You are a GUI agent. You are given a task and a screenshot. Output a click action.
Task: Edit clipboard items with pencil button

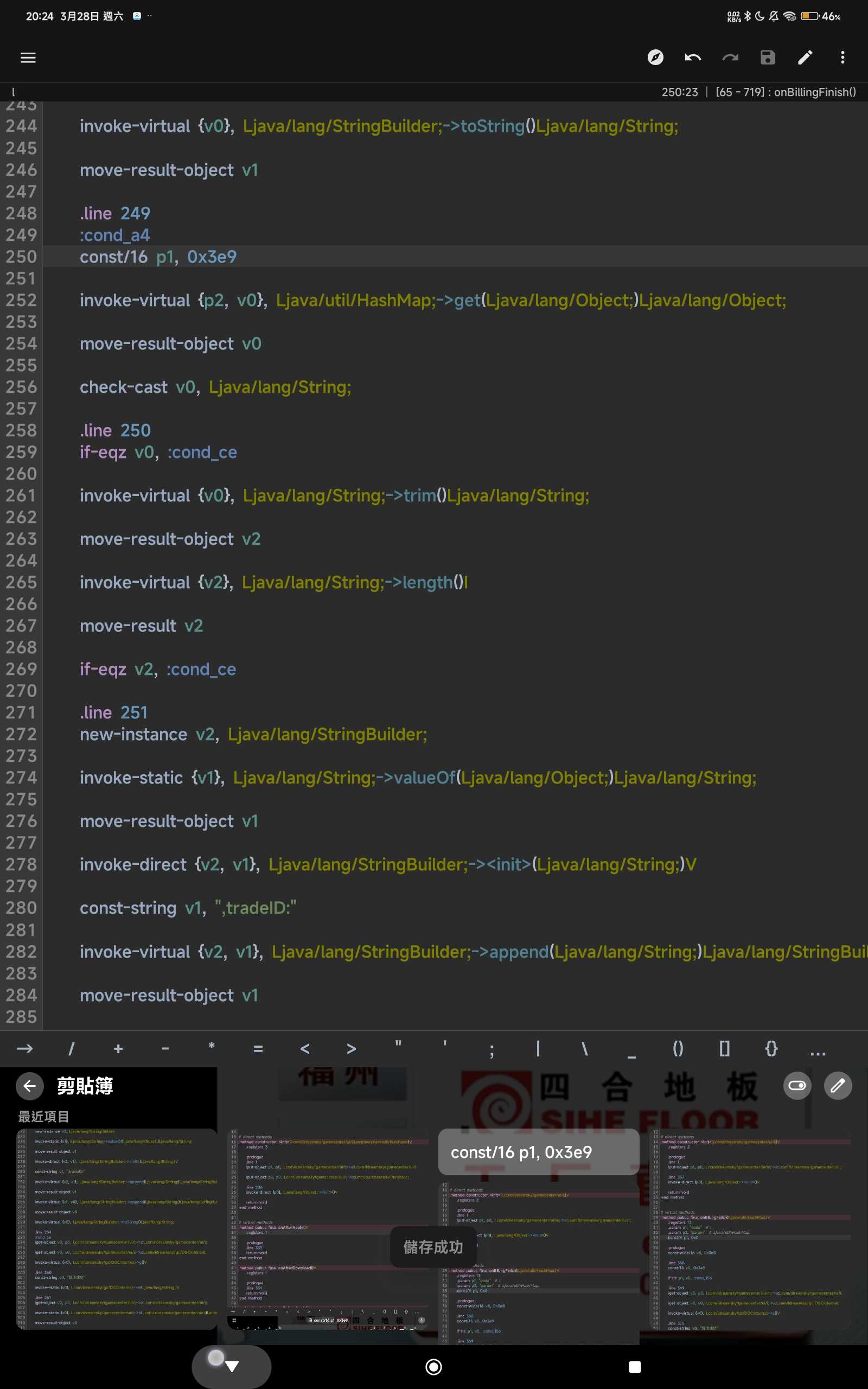point(838,1085)
